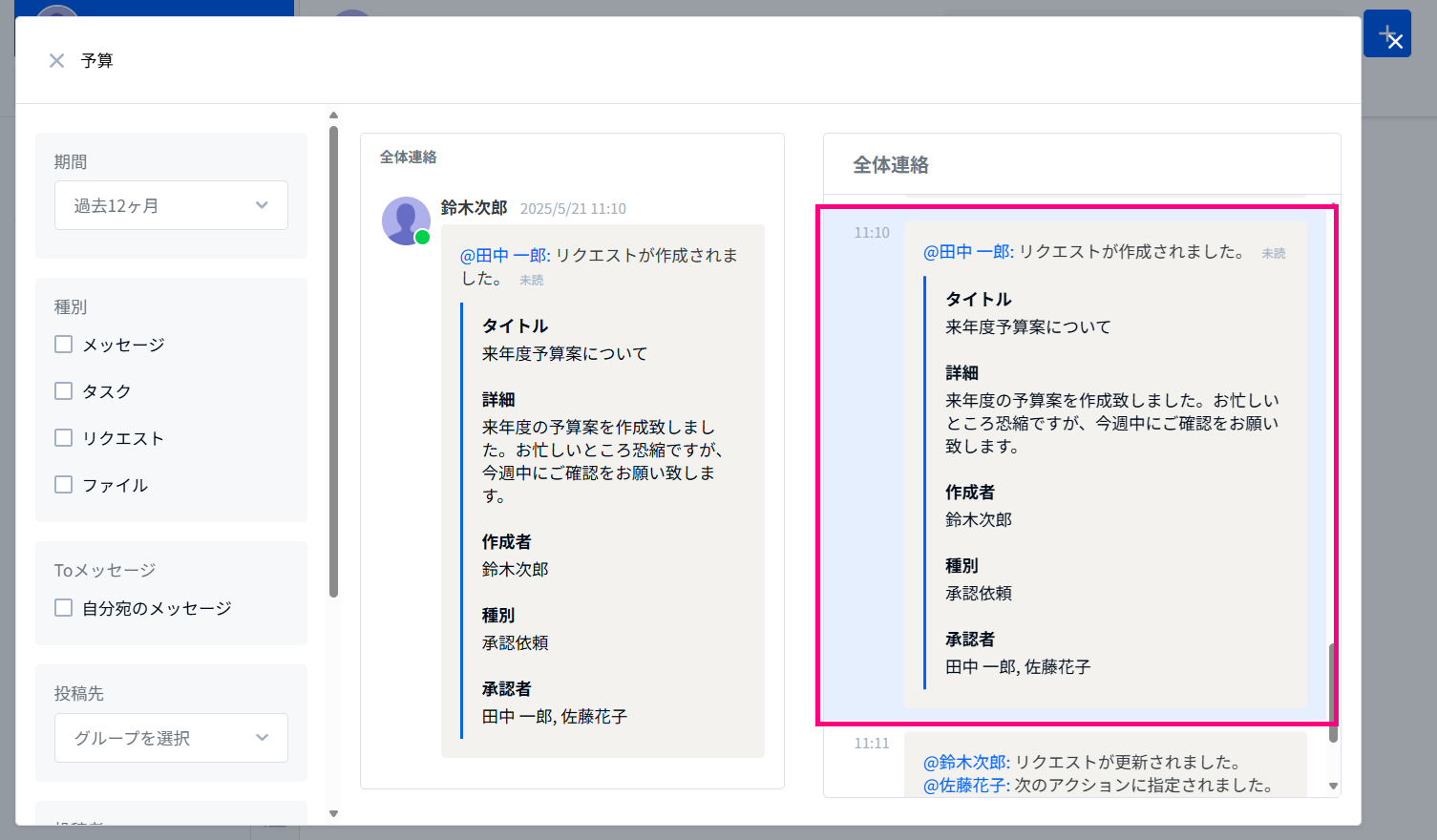Click the green online status indicator on avatar
This screenshot has width=1437, height=840.
tap(423, 238)
